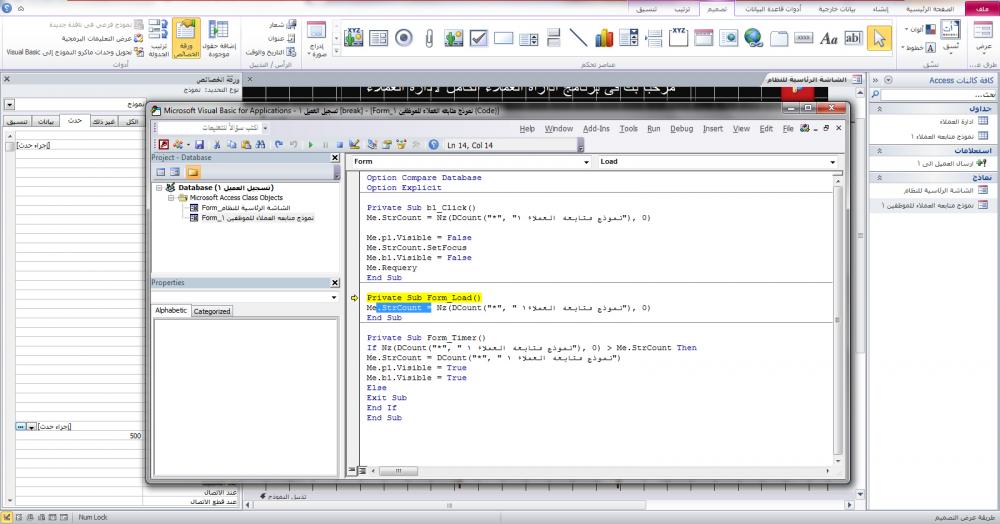Collapse the Forms group in navigation pane

click(x=879, y=178)
